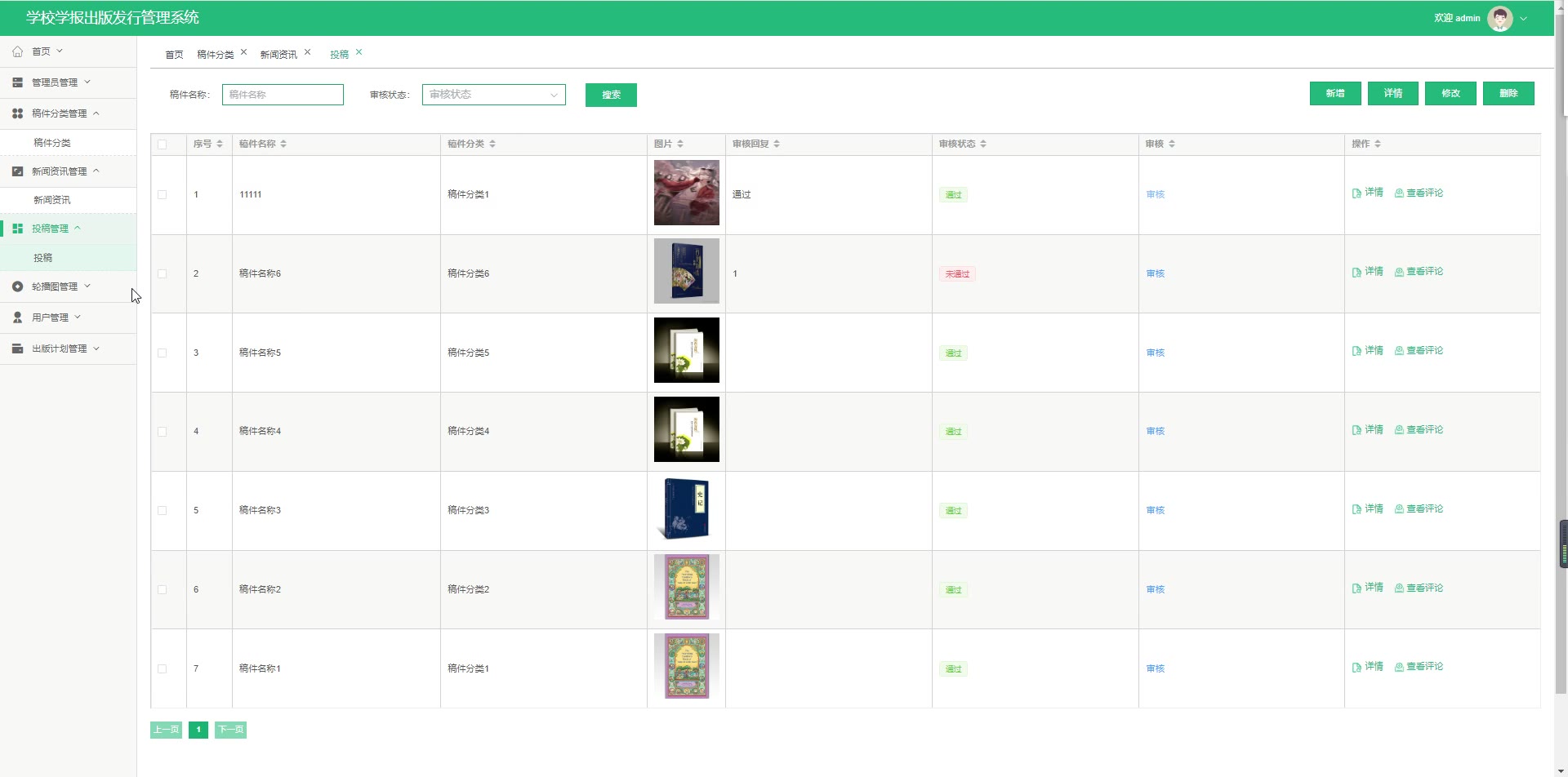Expand the 轮播图管理 menu
This screenshot has width=1568, height=777.
tap(87, 286)
